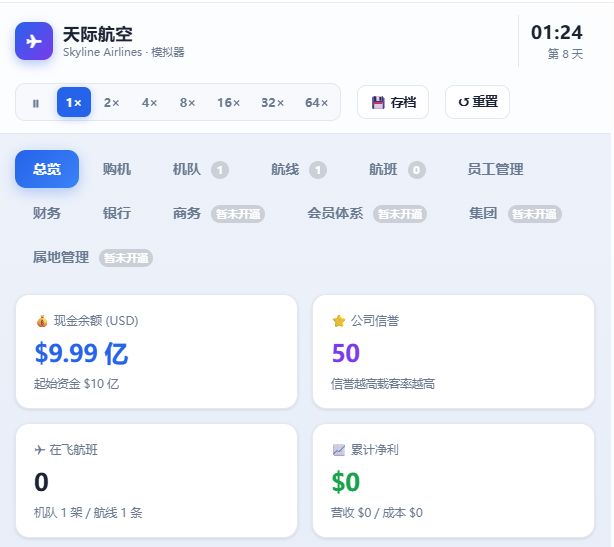This screenshot has height=547, width=614.
Task: Open the 总览 overview tab
Action: [x=47, y=169]
